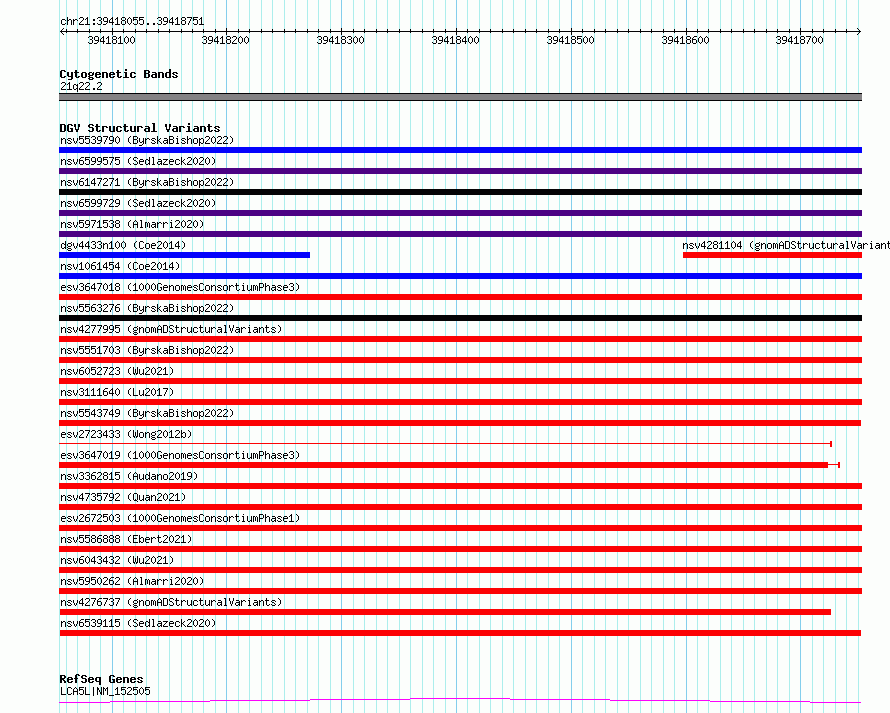Open the nsv5971538 (Almarri2020) variant
Viewport: 890px width, 713px height.
[132, 224]
